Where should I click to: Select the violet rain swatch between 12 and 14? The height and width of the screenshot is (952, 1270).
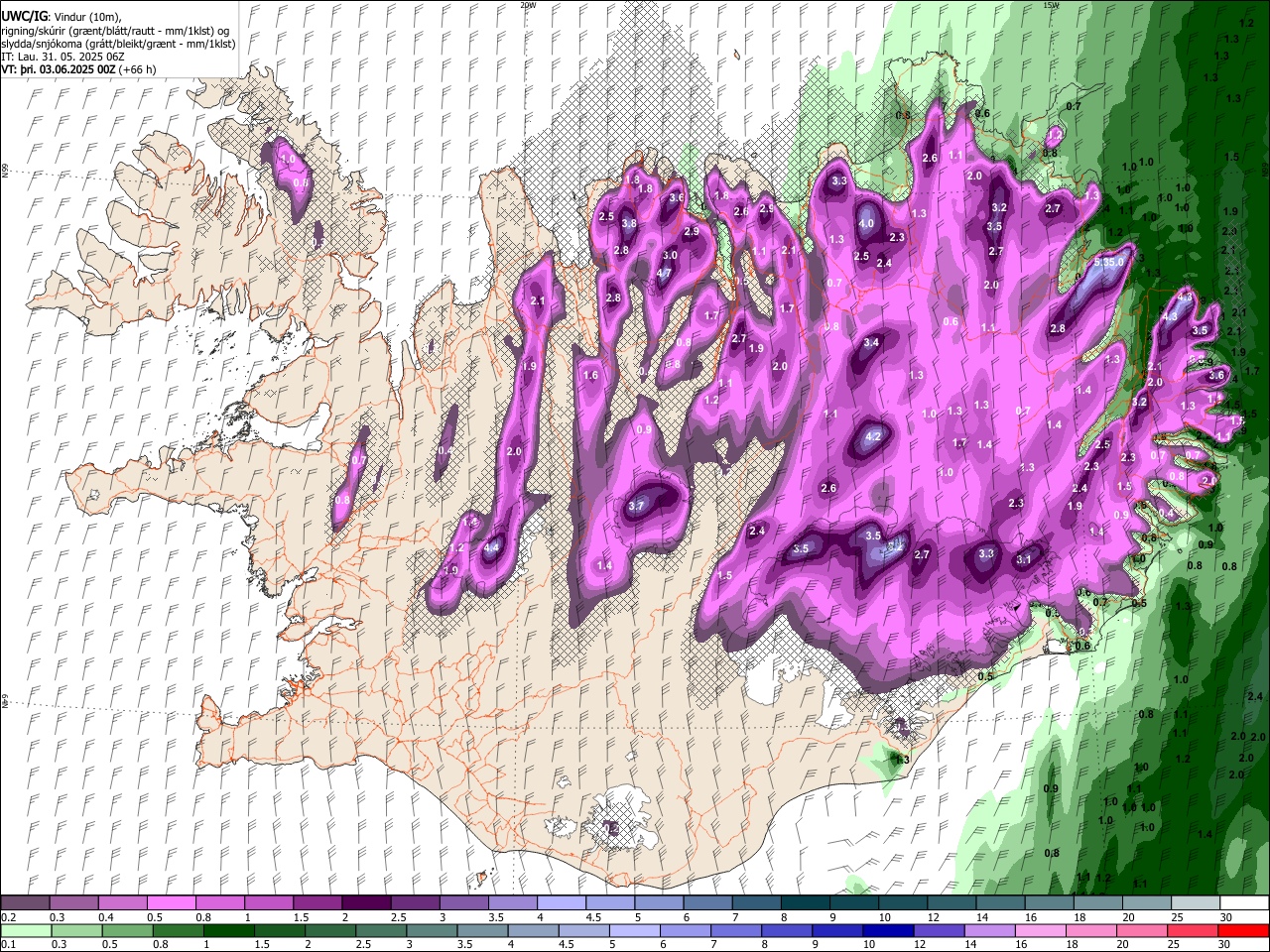tap(938, 930)
